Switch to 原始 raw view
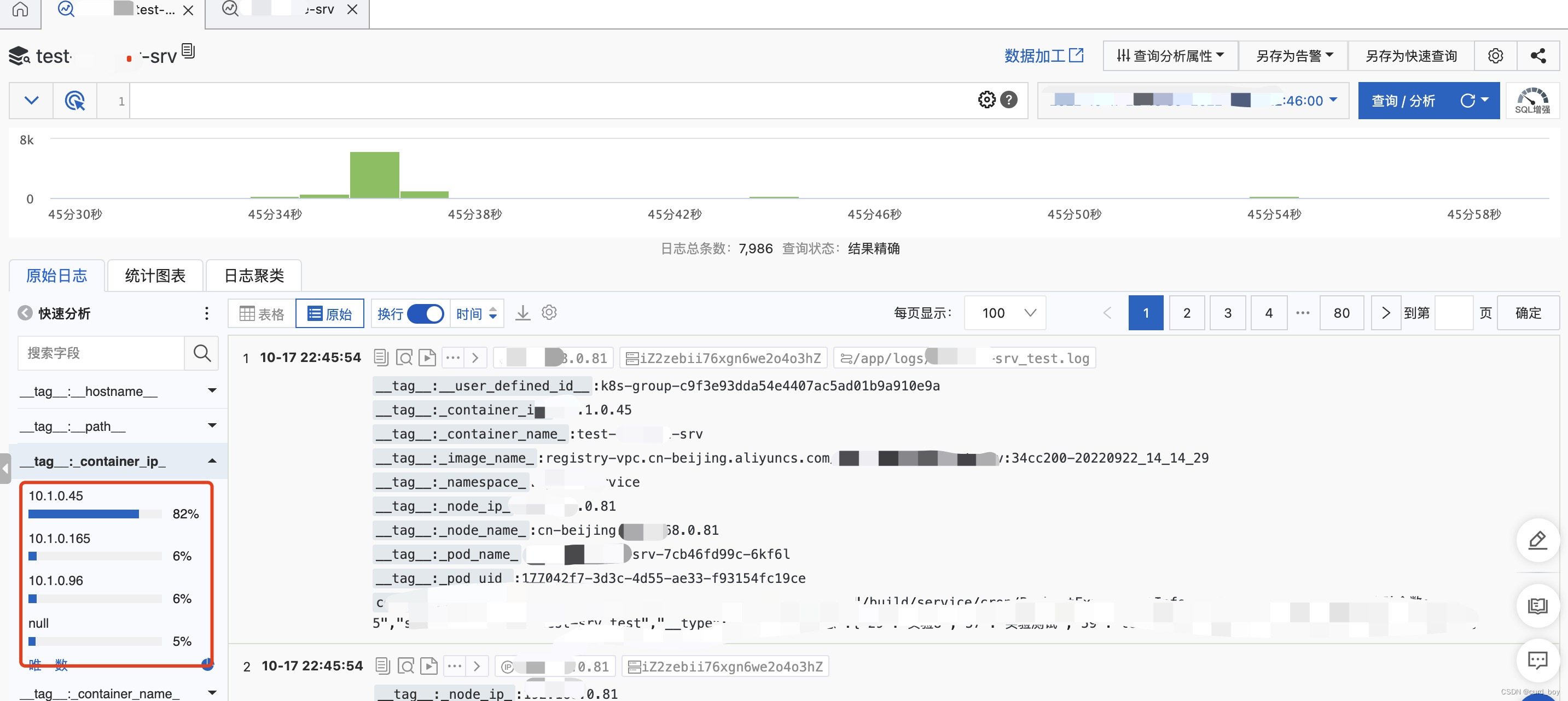Image resolution: width=1568 pixels, height=701 pixels. 330,314
